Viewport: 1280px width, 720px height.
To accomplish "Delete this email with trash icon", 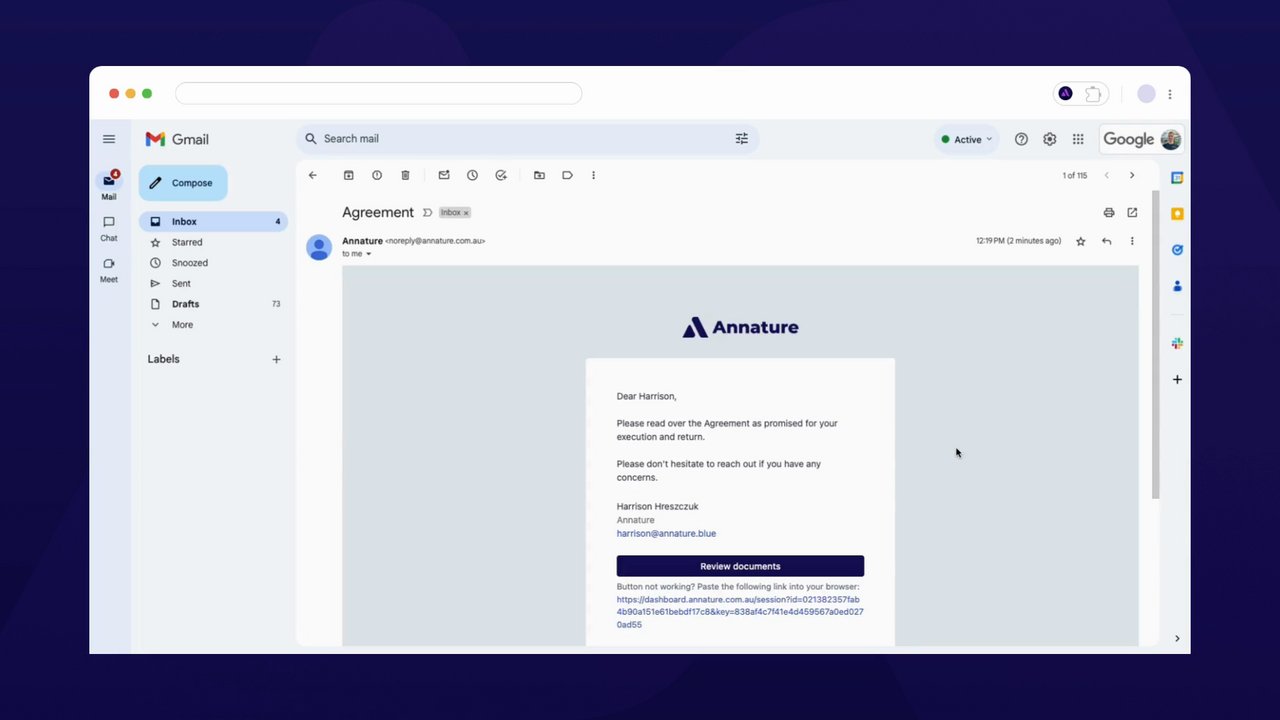I will click(405, 175).
